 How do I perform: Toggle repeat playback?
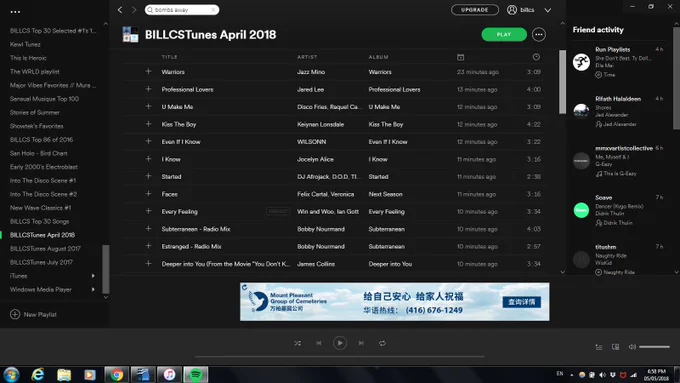(382, 343)
